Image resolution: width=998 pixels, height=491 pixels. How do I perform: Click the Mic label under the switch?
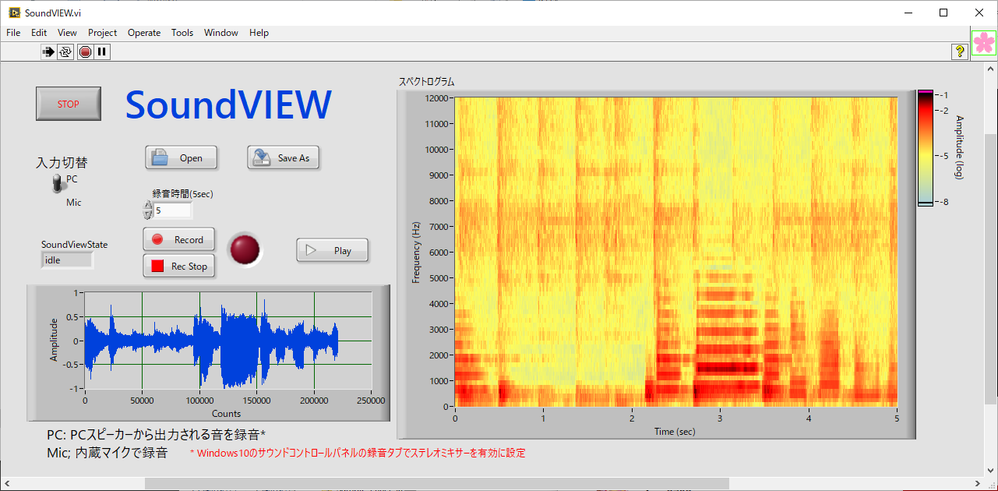(74, 203)
